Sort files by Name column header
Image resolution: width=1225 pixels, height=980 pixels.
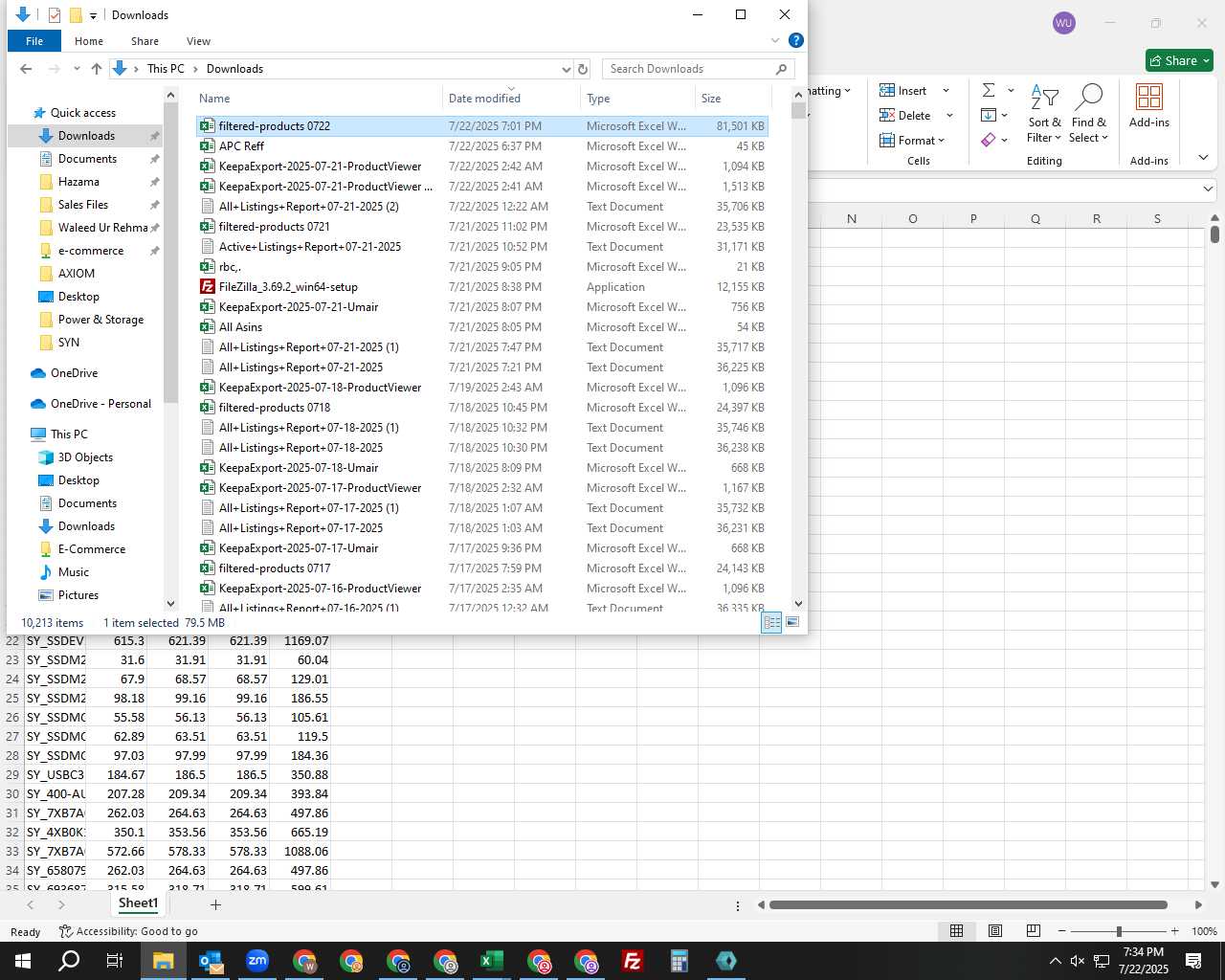[319, 98]
